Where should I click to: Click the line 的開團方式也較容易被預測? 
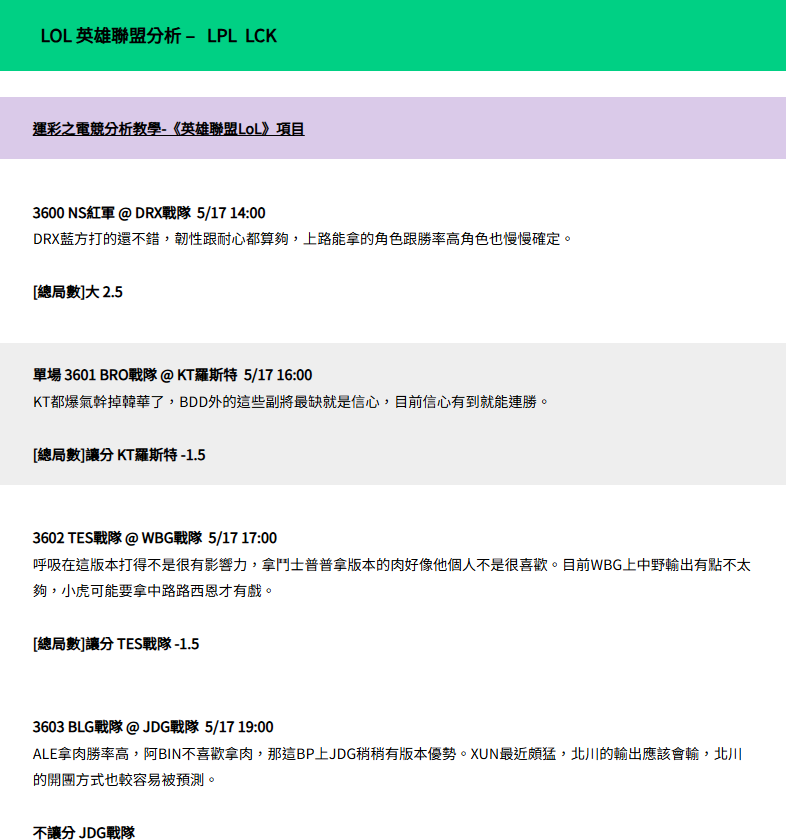click(124, 780)
